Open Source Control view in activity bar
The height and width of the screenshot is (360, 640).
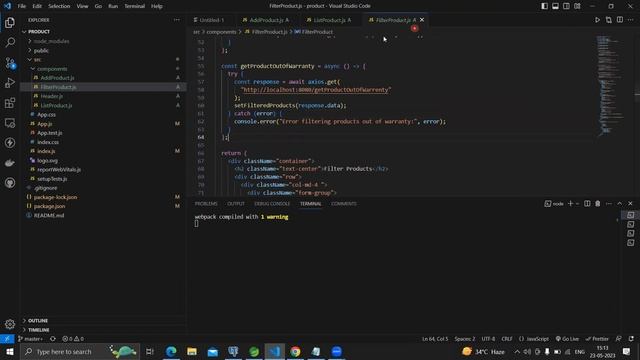10,63
